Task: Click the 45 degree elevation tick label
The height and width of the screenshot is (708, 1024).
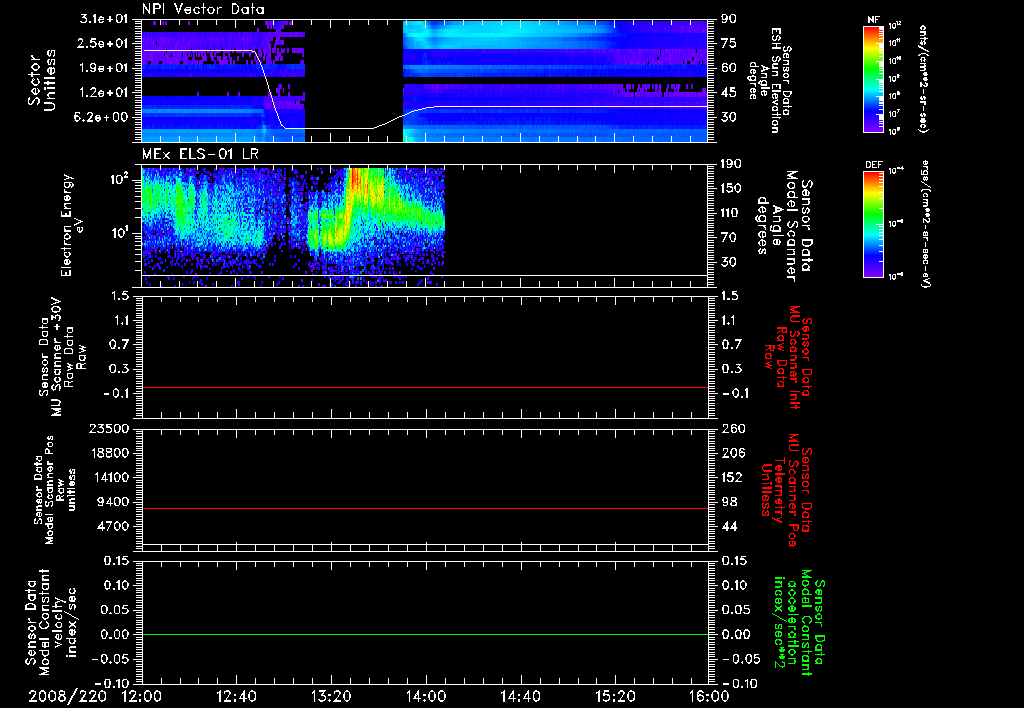Action: click(729, 93)
